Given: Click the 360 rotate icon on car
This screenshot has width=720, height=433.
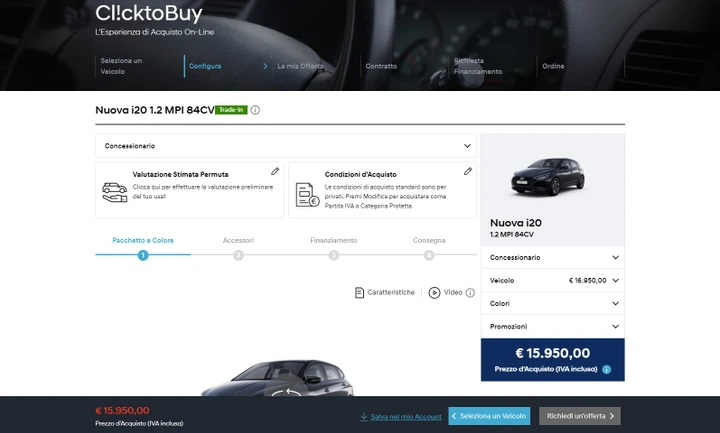Looking at the screenshot, I should click(287, 392).
